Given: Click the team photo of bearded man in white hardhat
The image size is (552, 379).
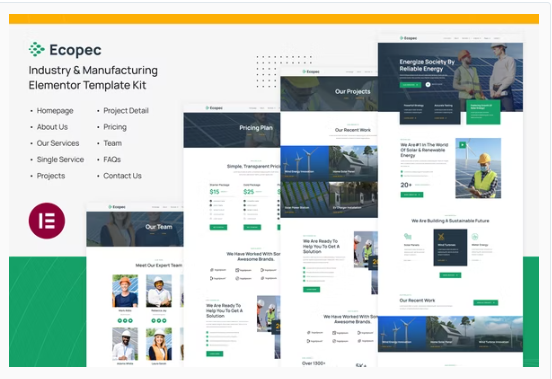Looking at the screenshot, I should 125,343.
